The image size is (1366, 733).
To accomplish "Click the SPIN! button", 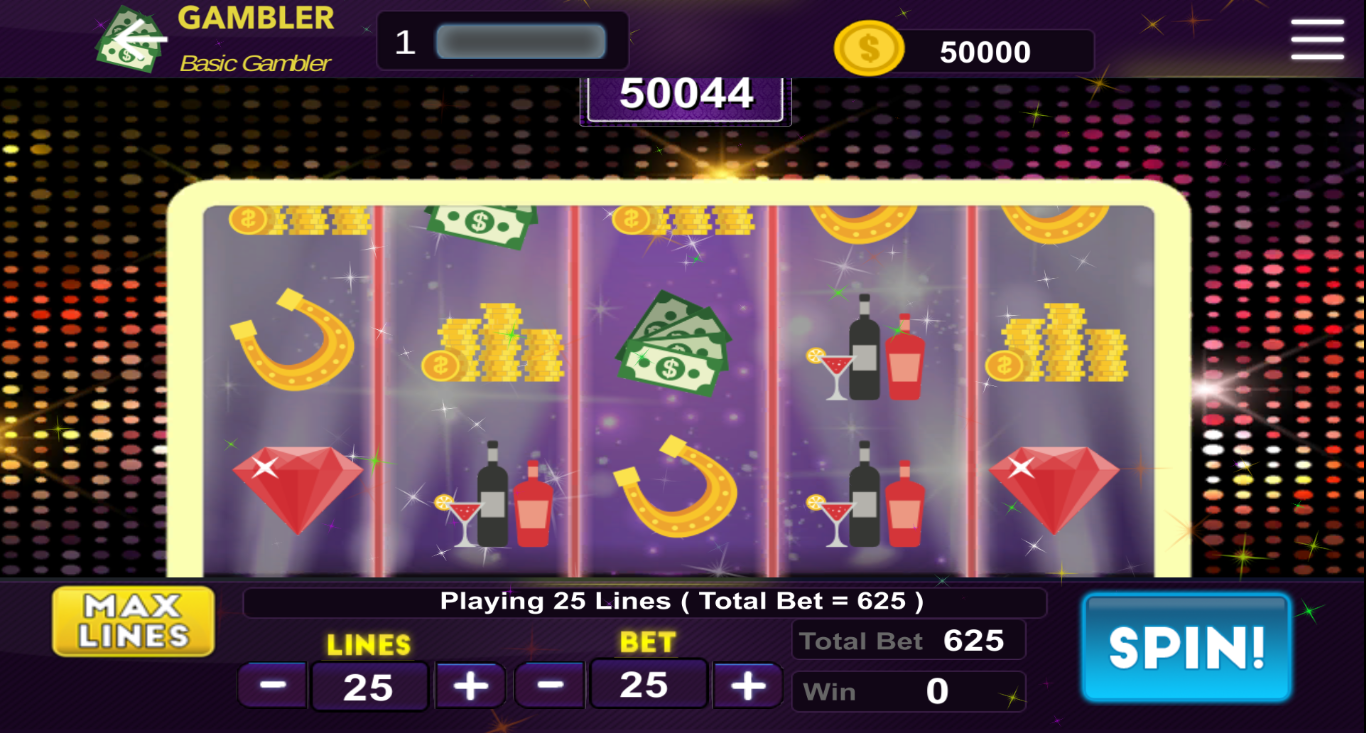I will 1187,648.
